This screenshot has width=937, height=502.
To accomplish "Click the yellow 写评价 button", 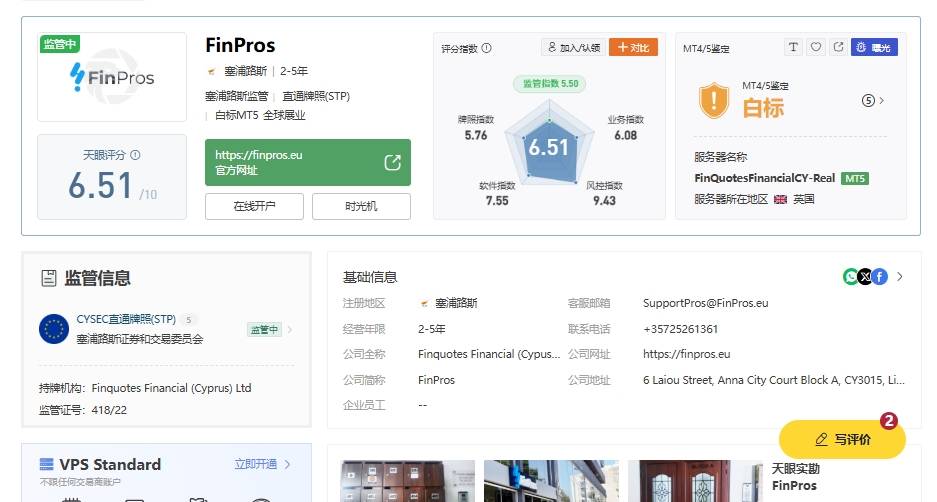I will tap(843, 439).
